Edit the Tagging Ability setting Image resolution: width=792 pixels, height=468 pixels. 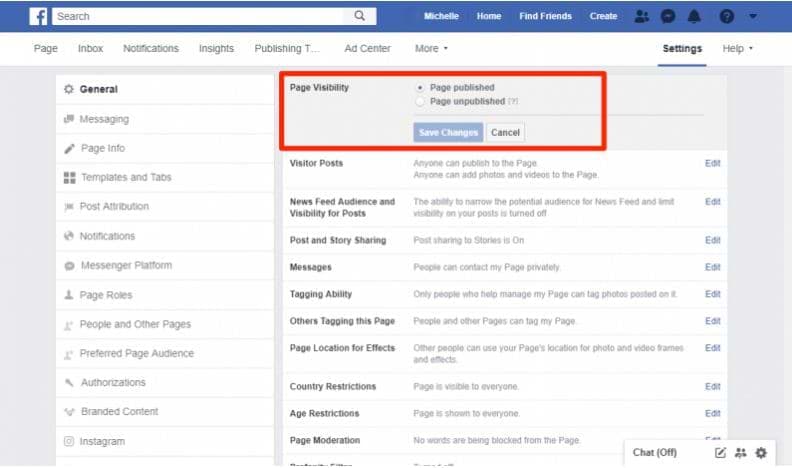tap(712, 294)
